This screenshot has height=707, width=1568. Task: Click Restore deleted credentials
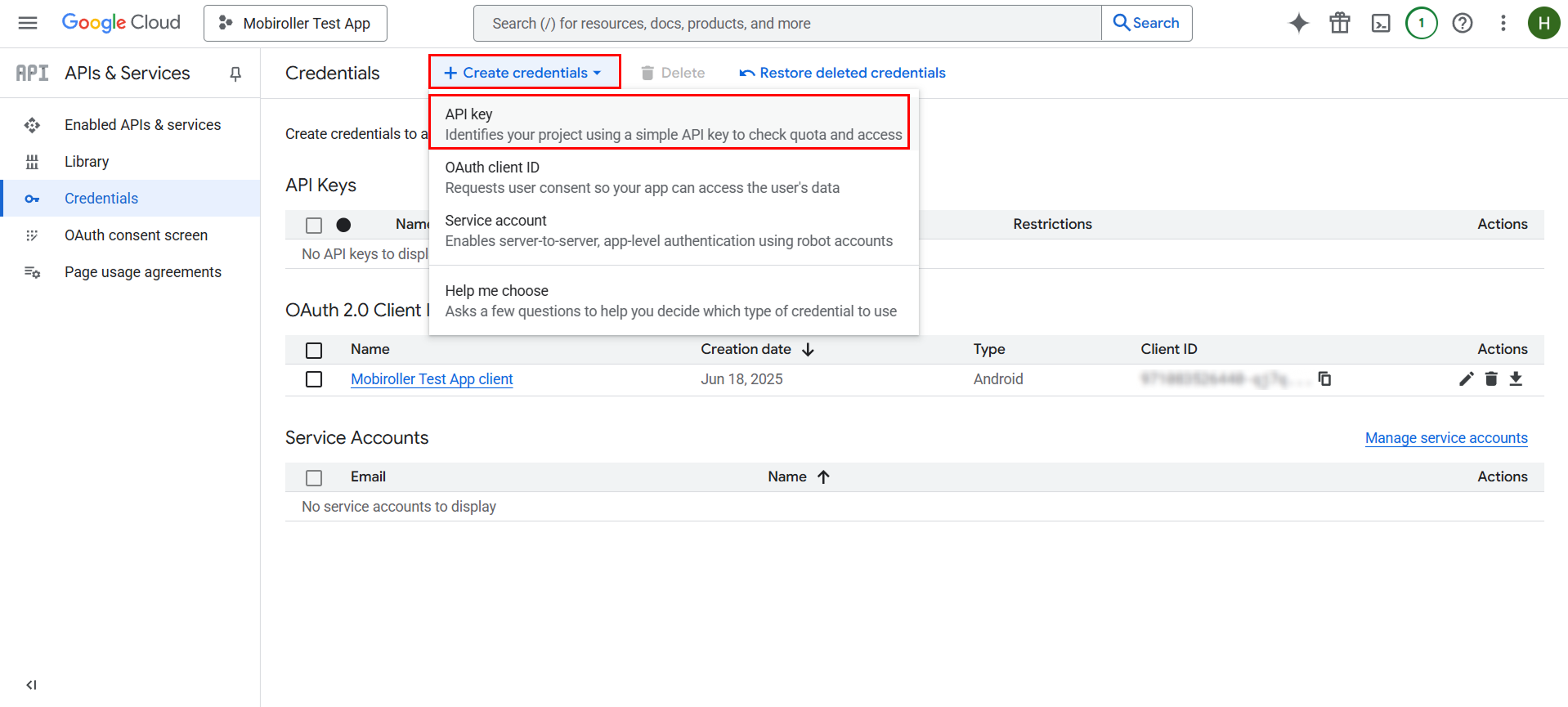tap(842, 73)
